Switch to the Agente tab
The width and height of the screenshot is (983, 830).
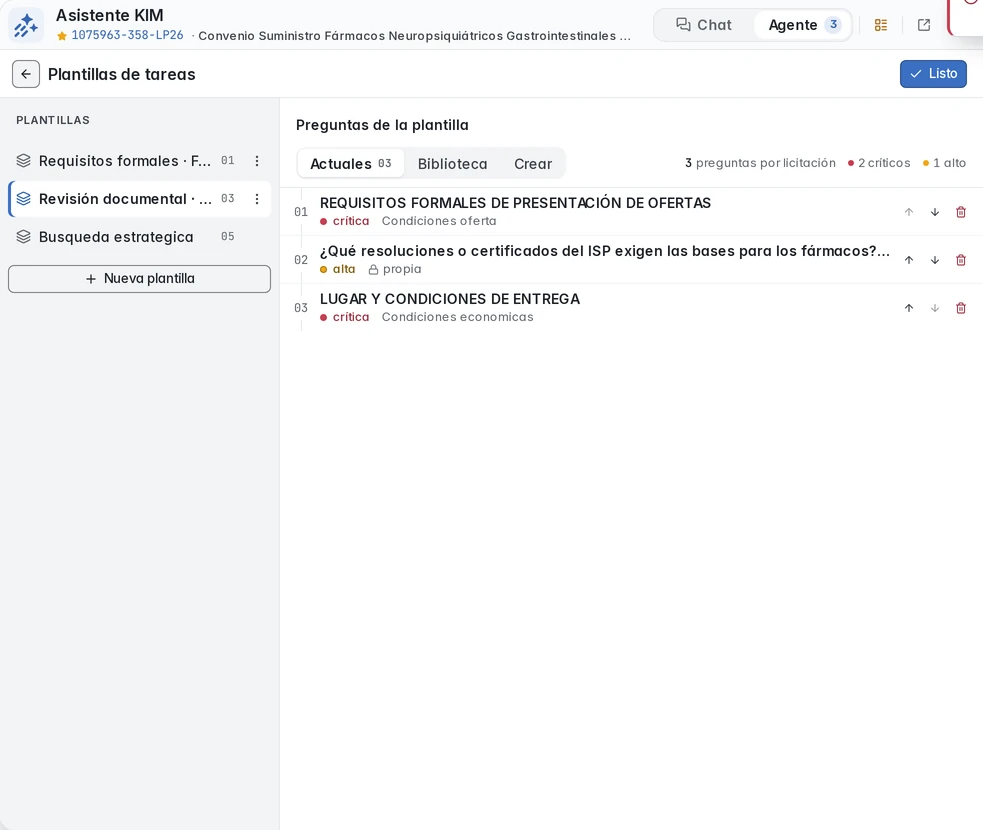[803, 25]
